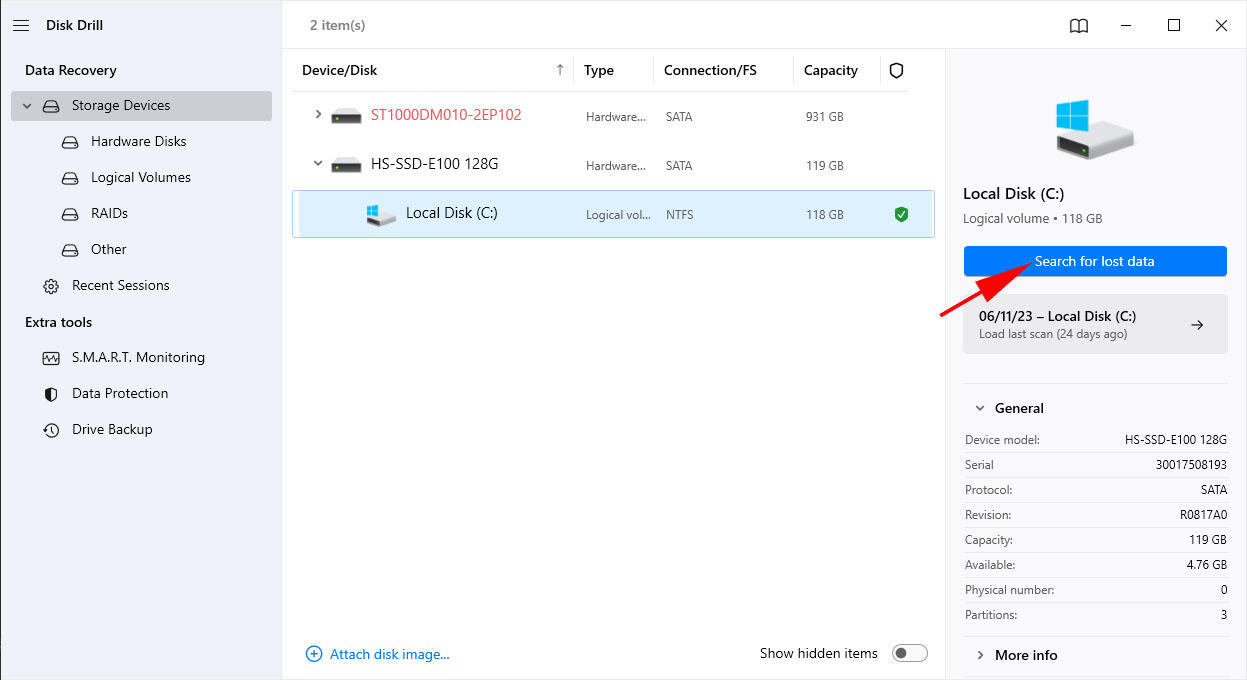Open Drive Backup tool
1247x680 pixels.
112,429
